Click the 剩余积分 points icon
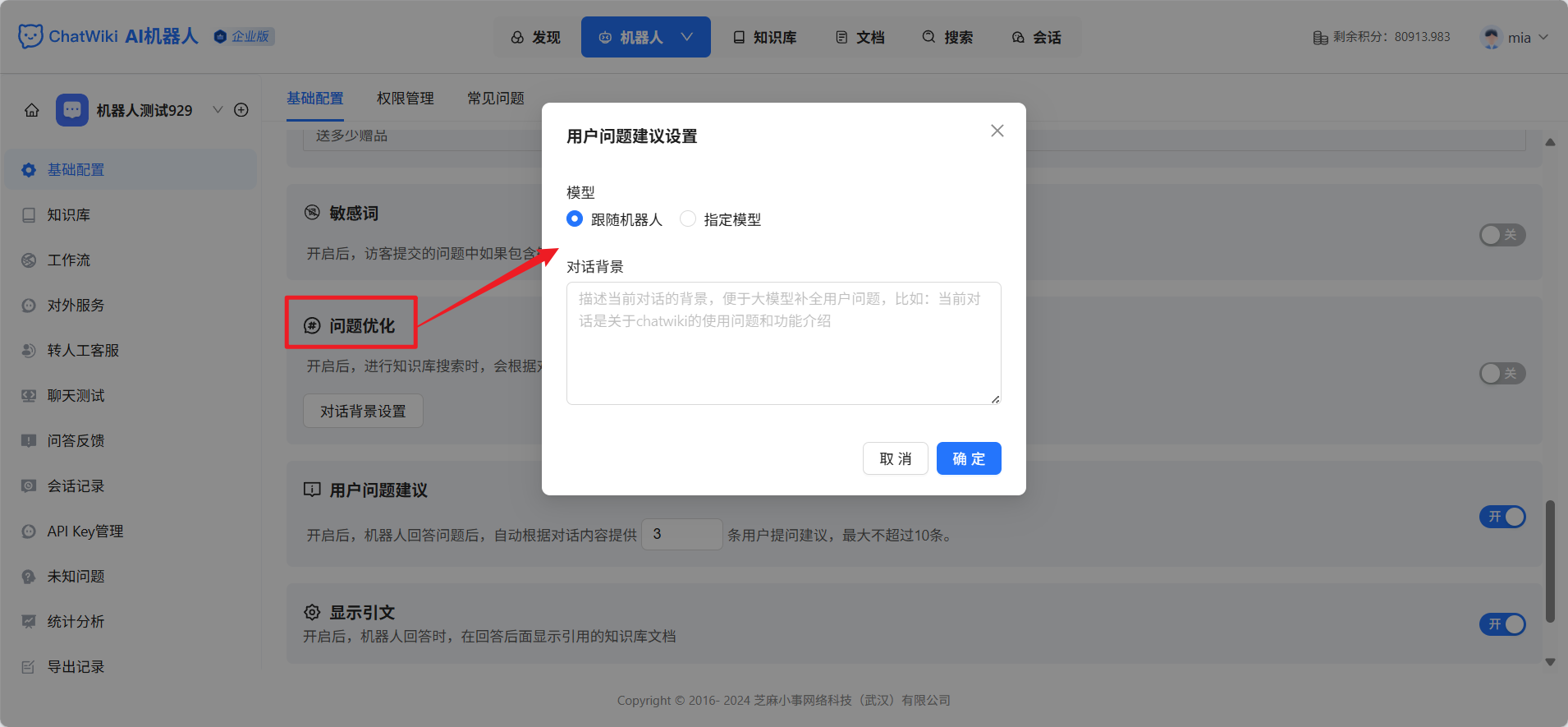1568x727 pixels. click(x=1320, y=37)
